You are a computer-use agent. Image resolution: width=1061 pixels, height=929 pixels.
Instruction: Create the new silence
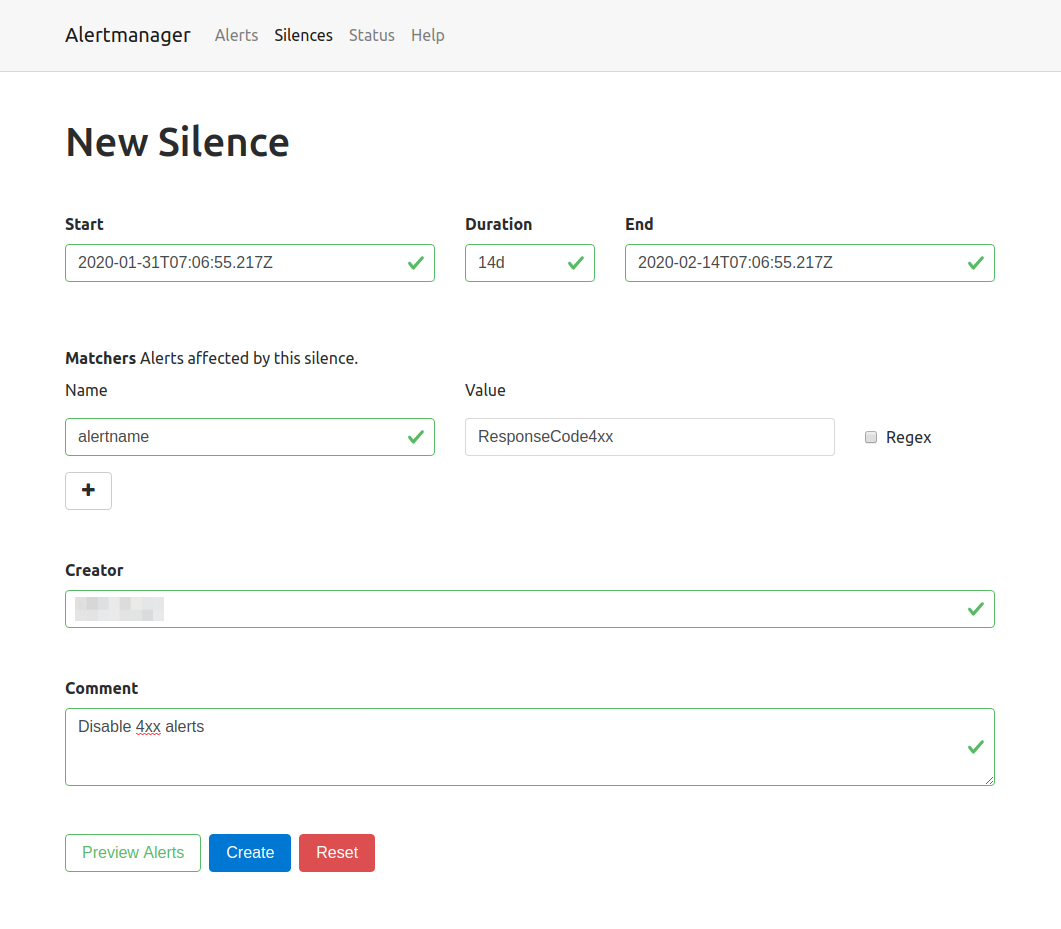click(249, 852)
